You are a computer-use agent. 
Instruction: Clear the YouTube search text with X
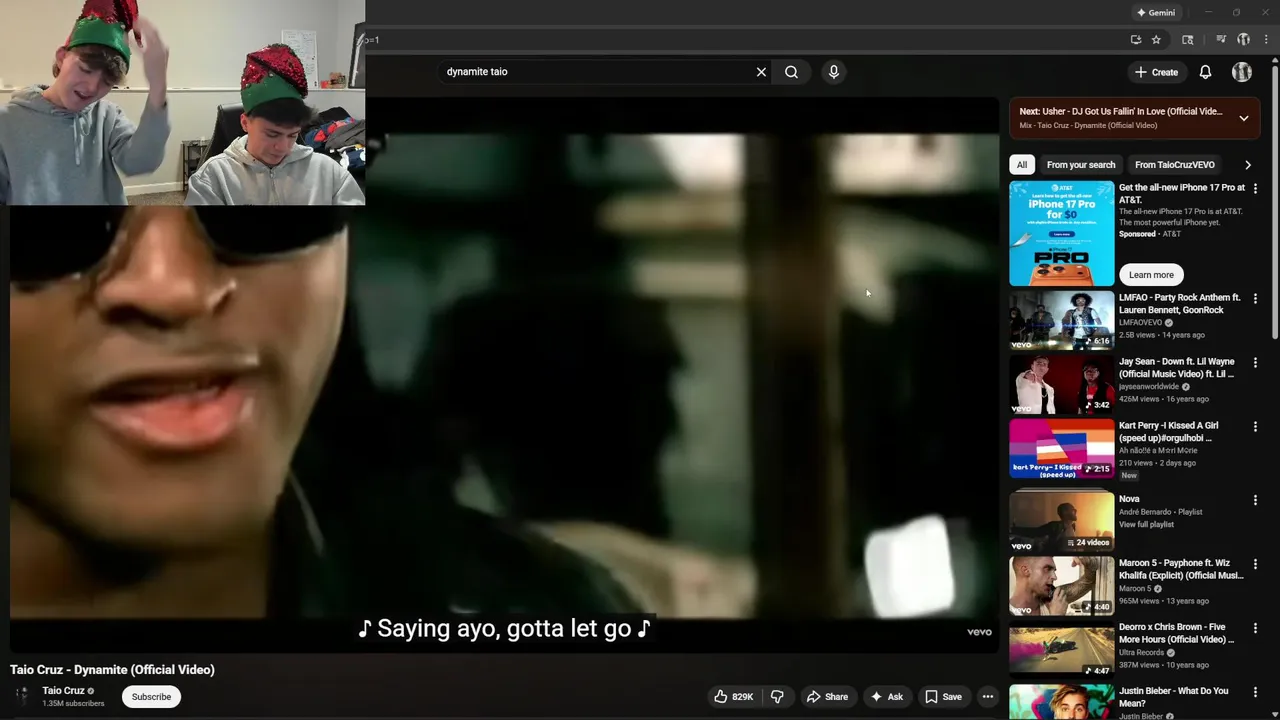(x=761, y=72)
